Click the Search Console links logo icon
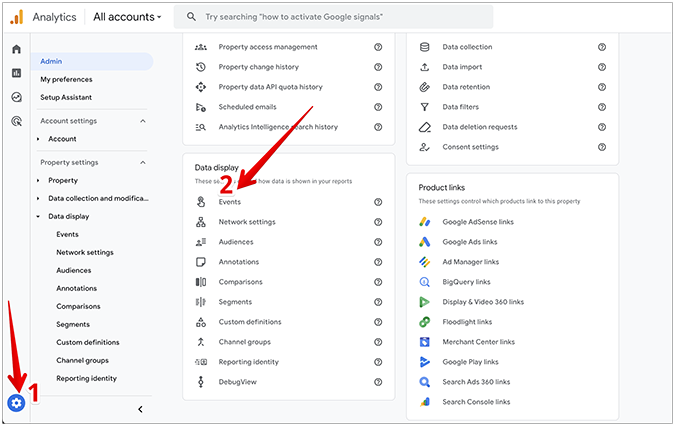The image size is (675, 426). pyautogui.click(x=424, y=402)
